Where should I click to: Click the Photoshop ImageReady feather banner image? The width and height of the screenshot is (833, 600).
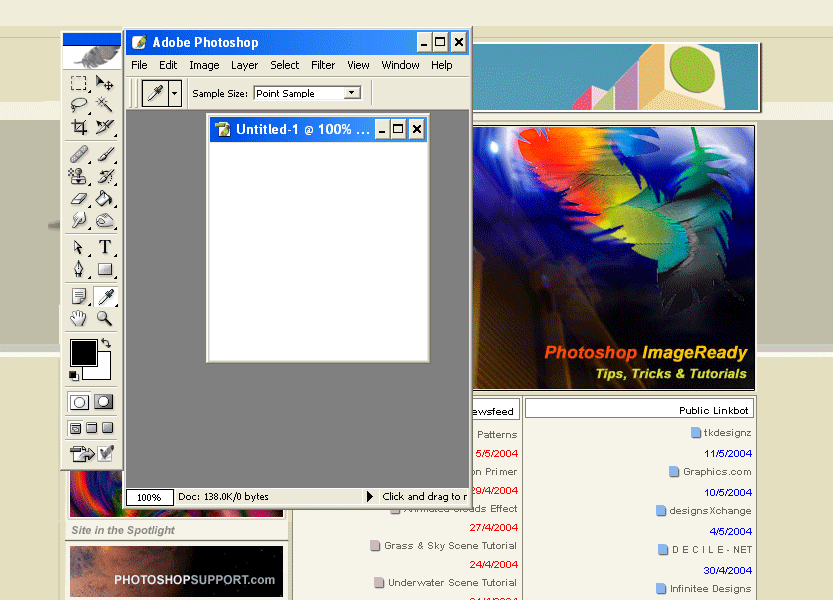[614, 258]
